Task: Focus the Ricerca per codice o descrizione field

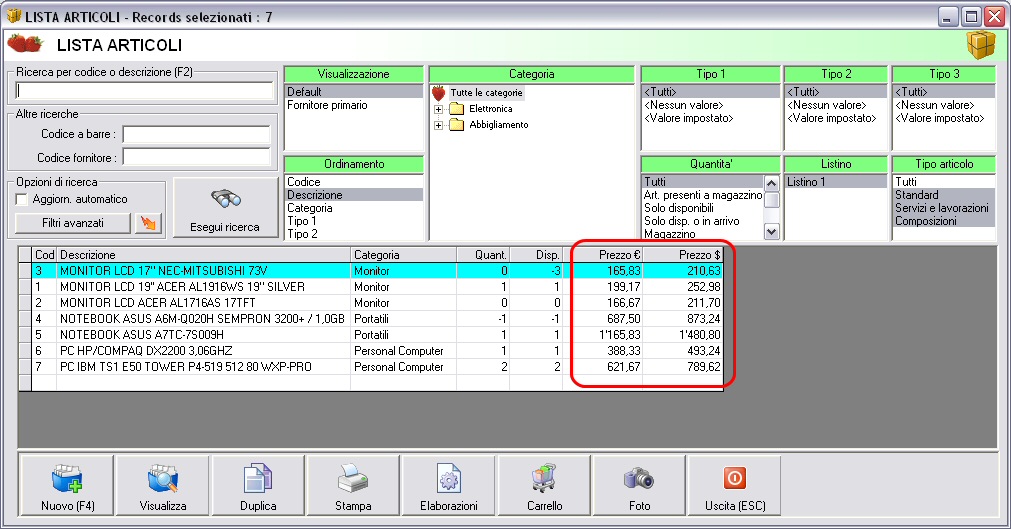Action: point(144,90)
